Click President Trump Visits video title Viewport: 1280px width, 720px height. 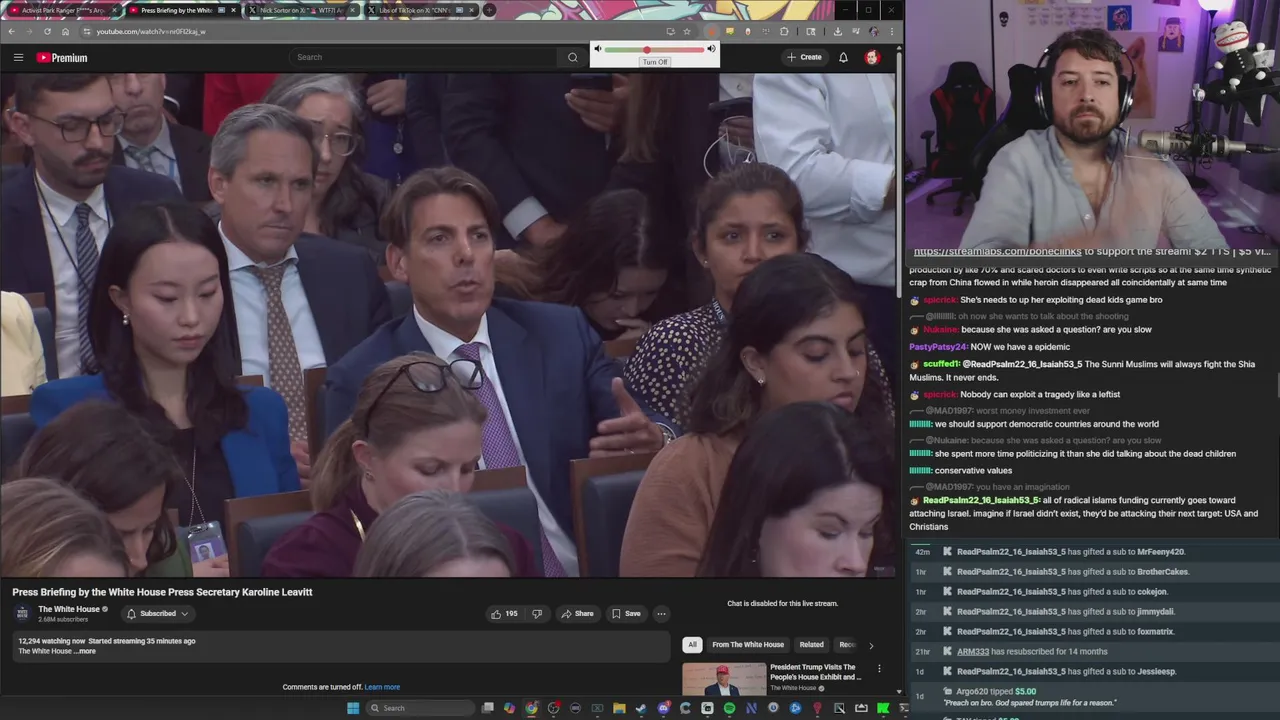coord(815,672)
